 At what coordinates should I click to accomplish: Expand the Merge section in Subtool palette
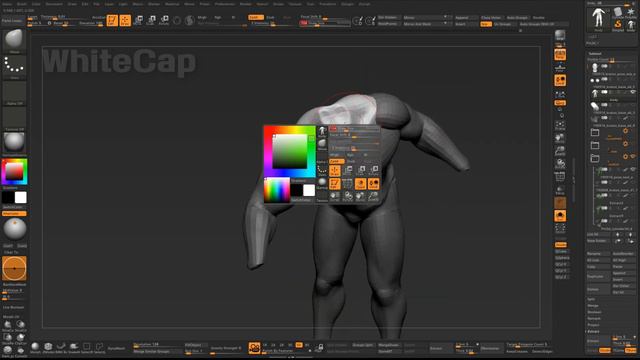coord(593,305)
